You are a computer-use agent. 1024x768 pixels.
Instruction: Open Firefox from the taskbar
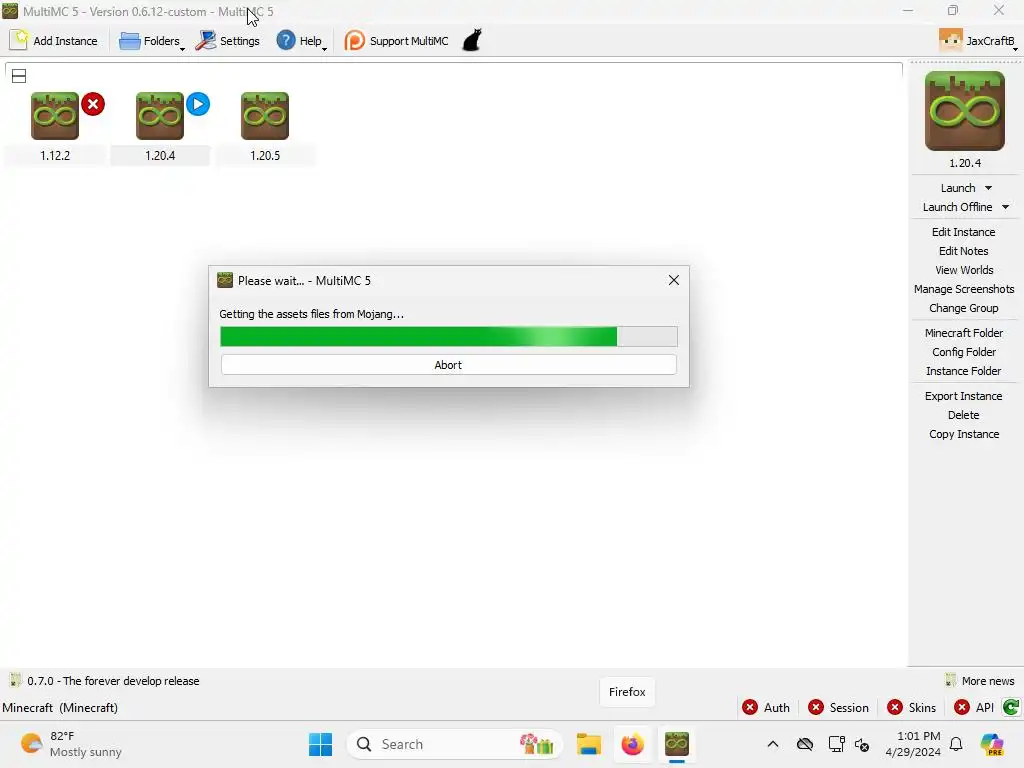(632, 744)
